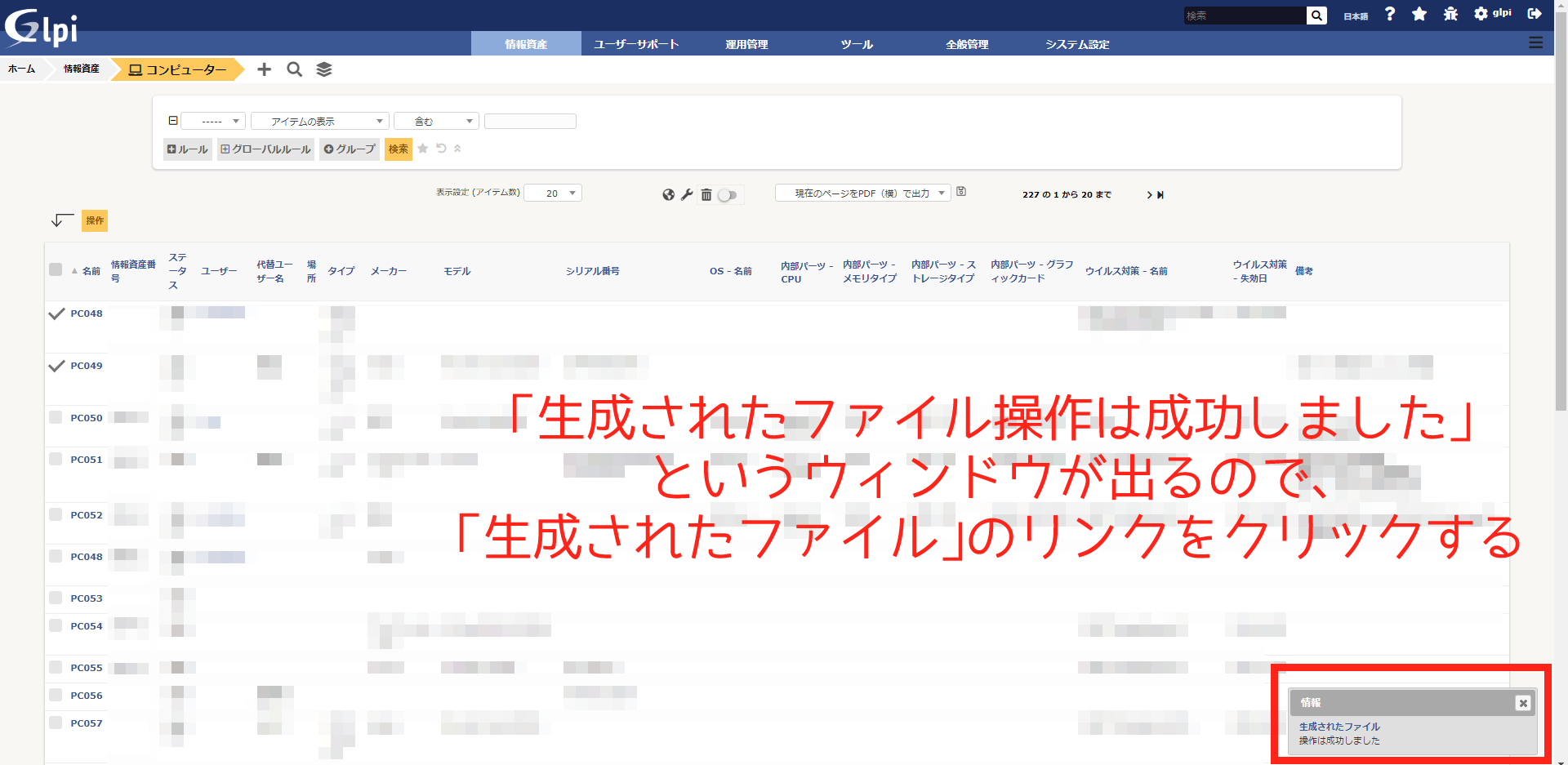Expand the PDF export format dropdown
The width and height of the screenshot is (1568, 765).
point(862,193)
